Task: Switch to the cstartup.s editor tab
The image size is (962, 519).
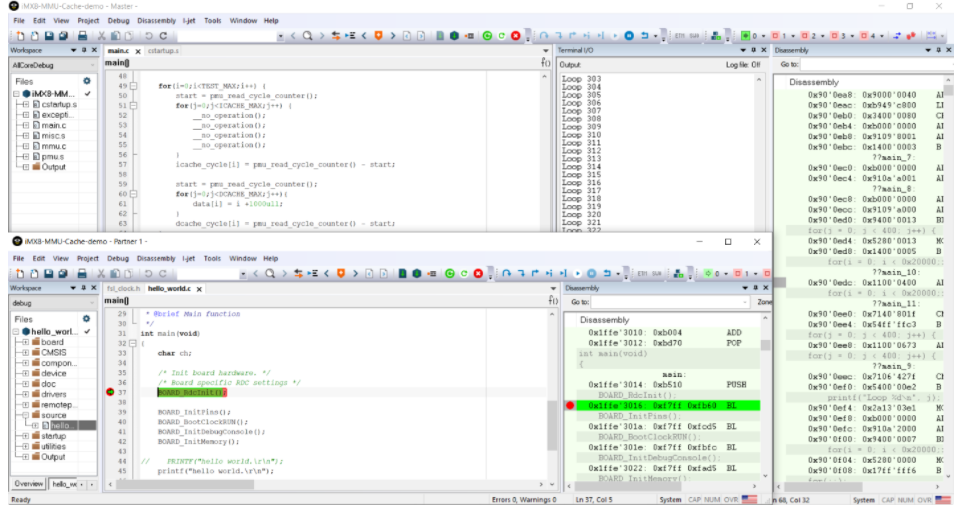Action: [x=162, y=50]
